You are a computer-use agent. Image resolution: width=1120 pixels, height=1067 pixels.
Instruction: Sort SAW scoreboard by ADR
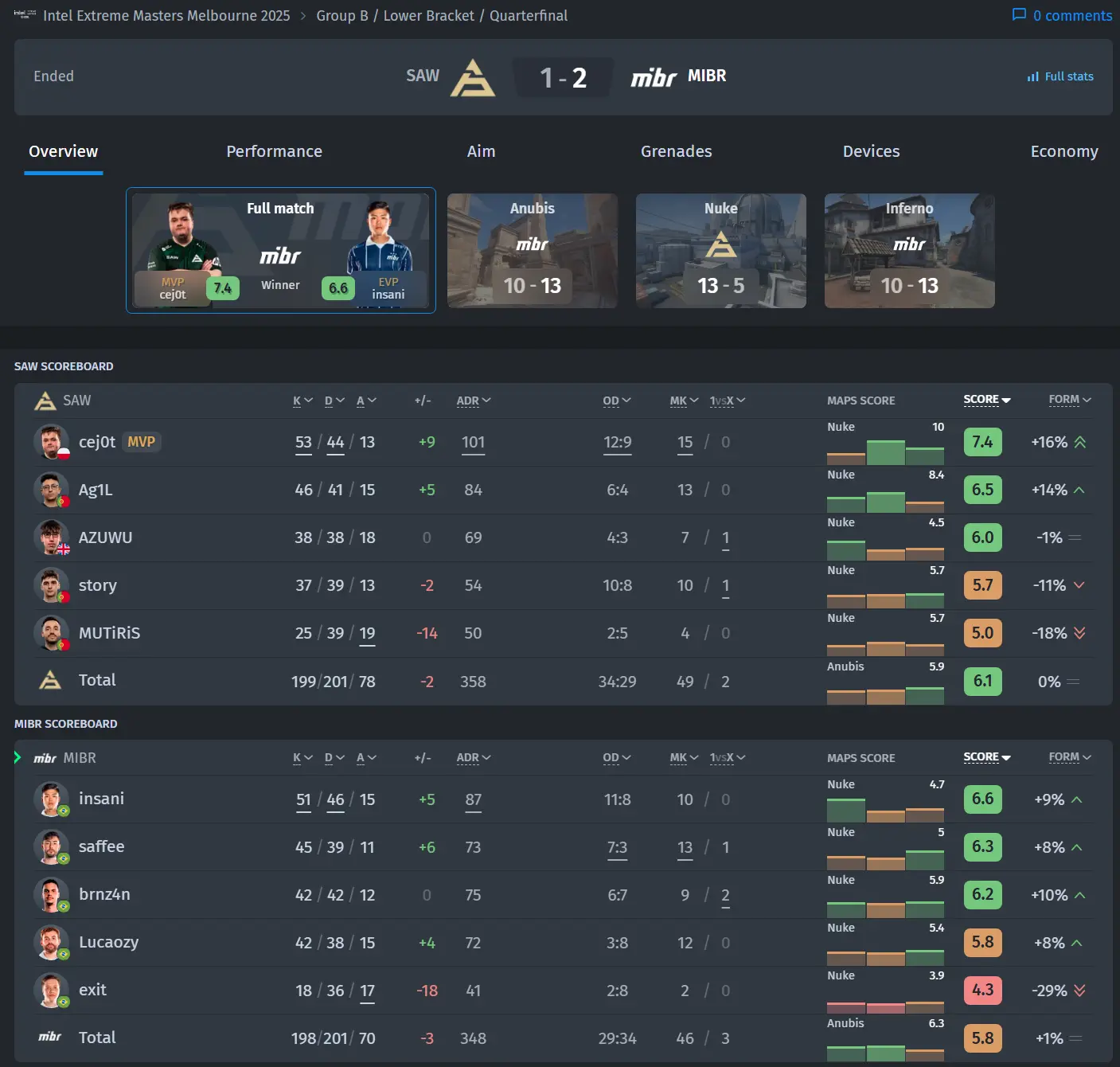coord(474,401)
